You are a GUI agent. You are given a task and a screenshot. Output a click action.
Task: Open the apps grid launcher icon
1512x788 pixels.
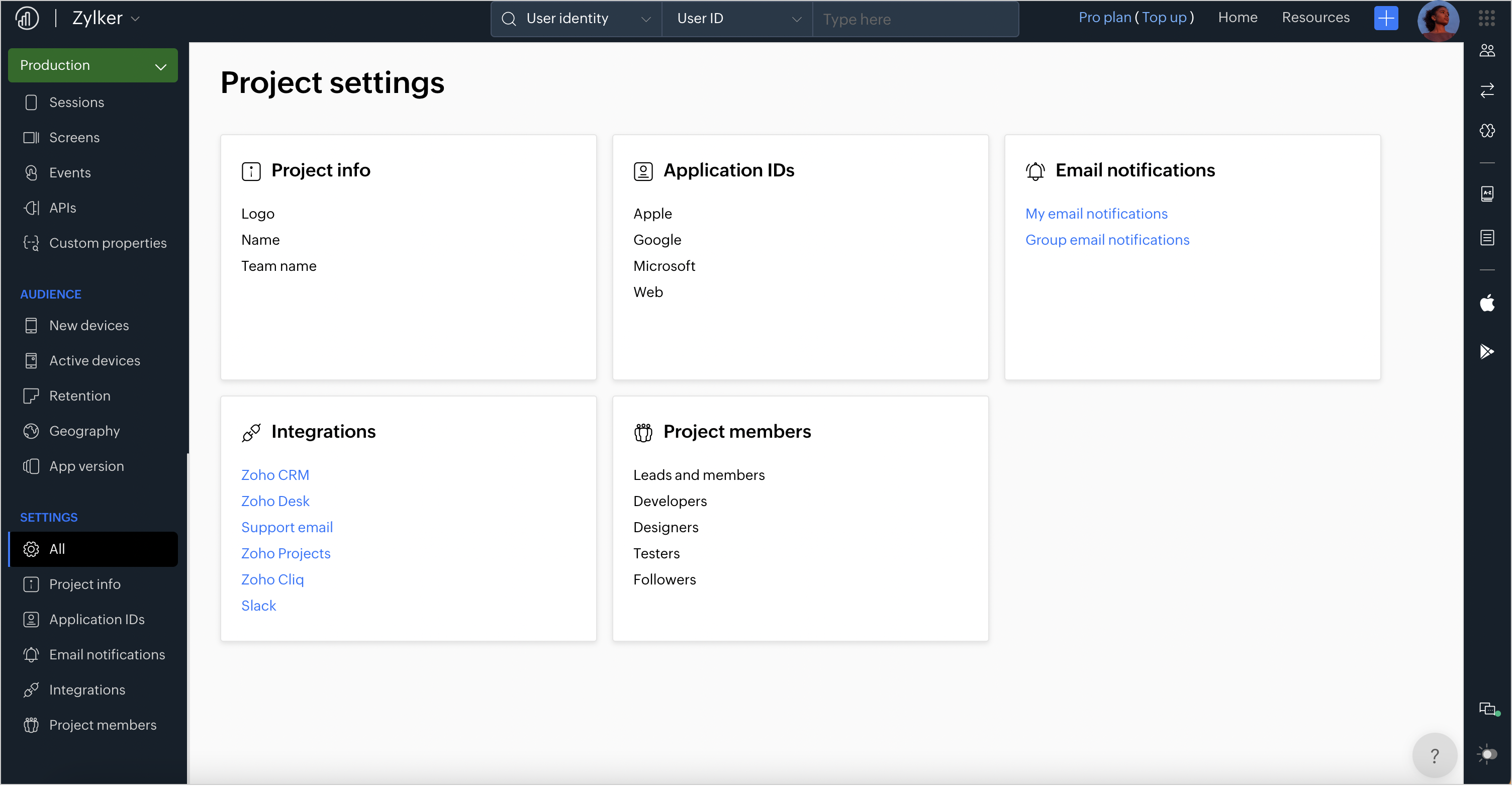pyautogui.click(x=1486, y=18)
